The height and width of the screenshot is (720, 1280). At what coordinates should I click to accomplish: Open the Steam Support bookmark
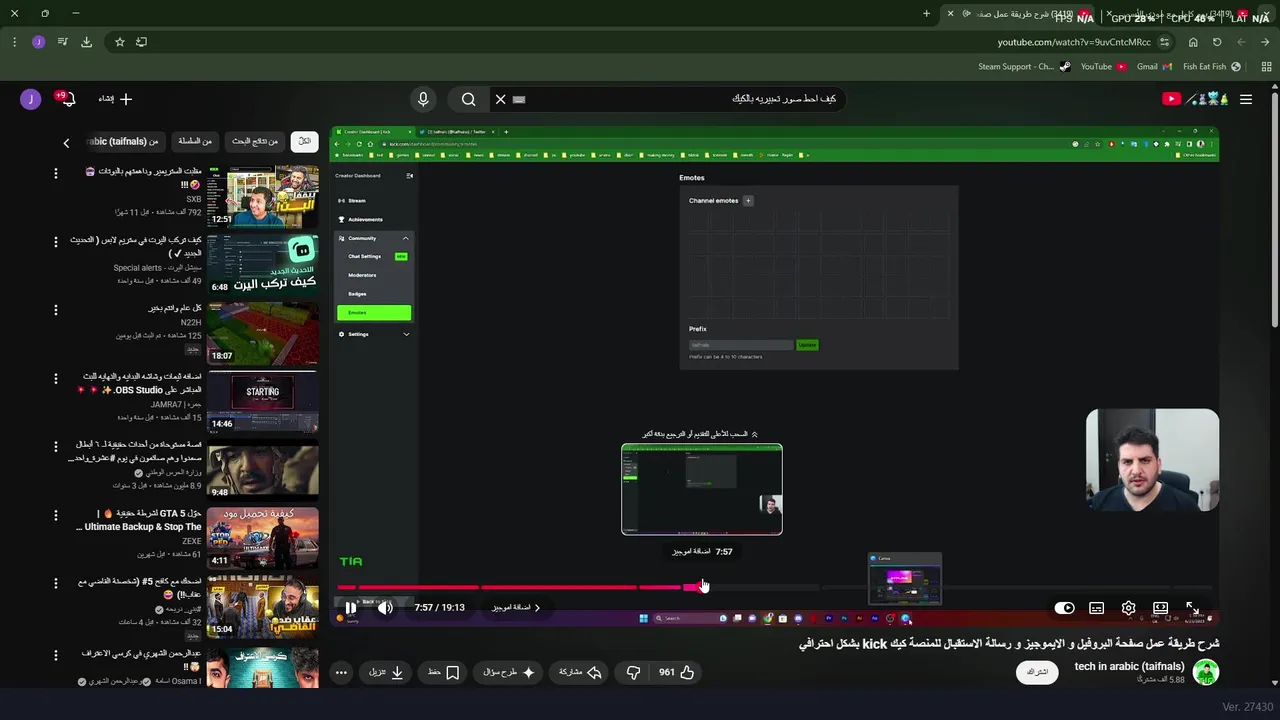1024,67
